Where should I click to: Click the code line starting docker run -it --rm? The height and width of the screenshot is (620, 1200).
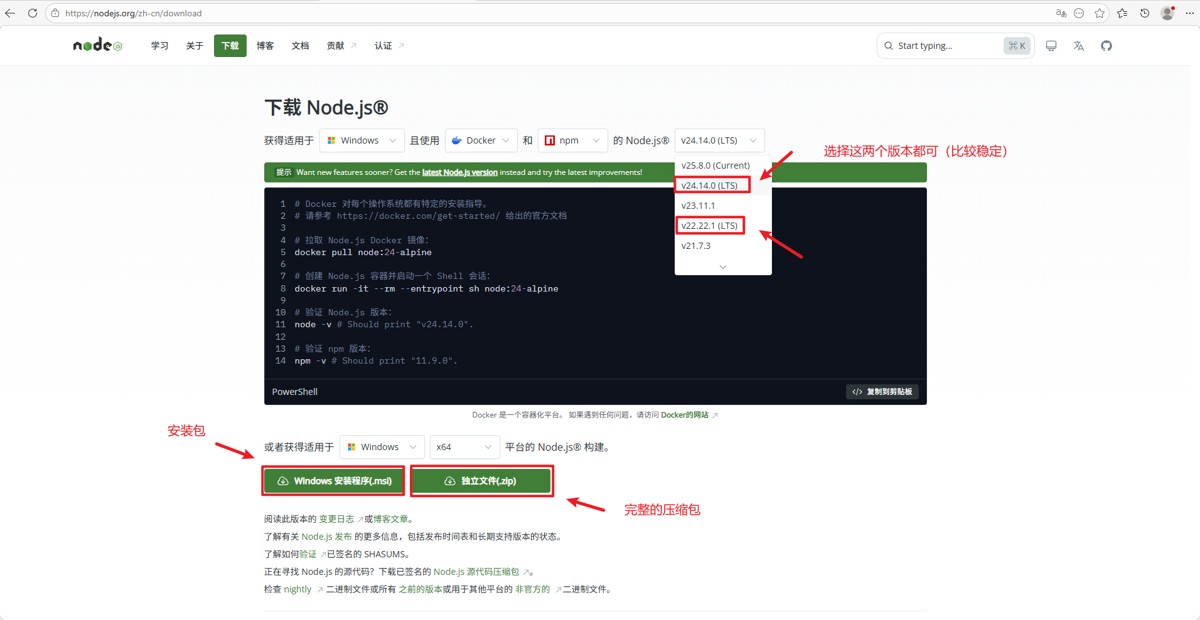point(426,288)
